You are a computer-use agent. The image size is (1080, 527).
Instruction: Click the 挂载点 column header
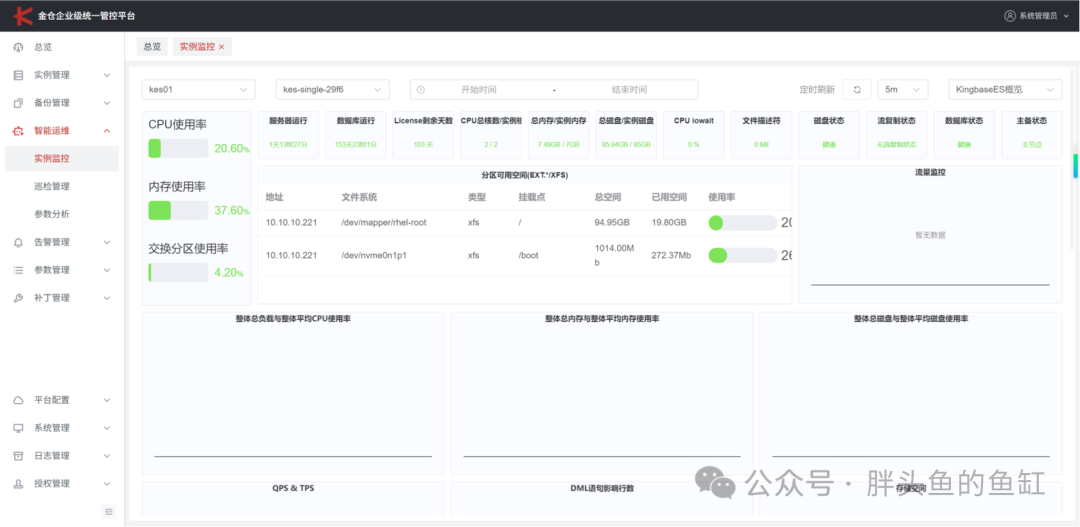[532, 197]
